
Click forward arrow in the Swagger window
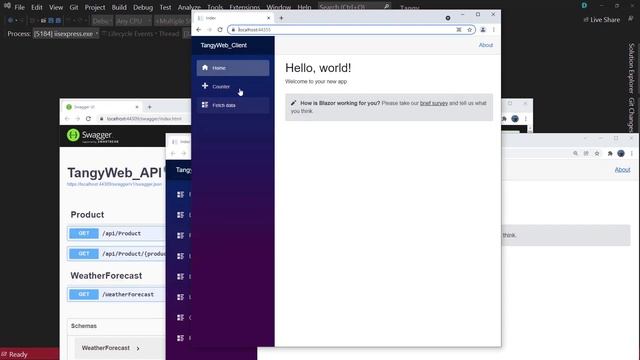pyautogui.click(x=78, y=119)
